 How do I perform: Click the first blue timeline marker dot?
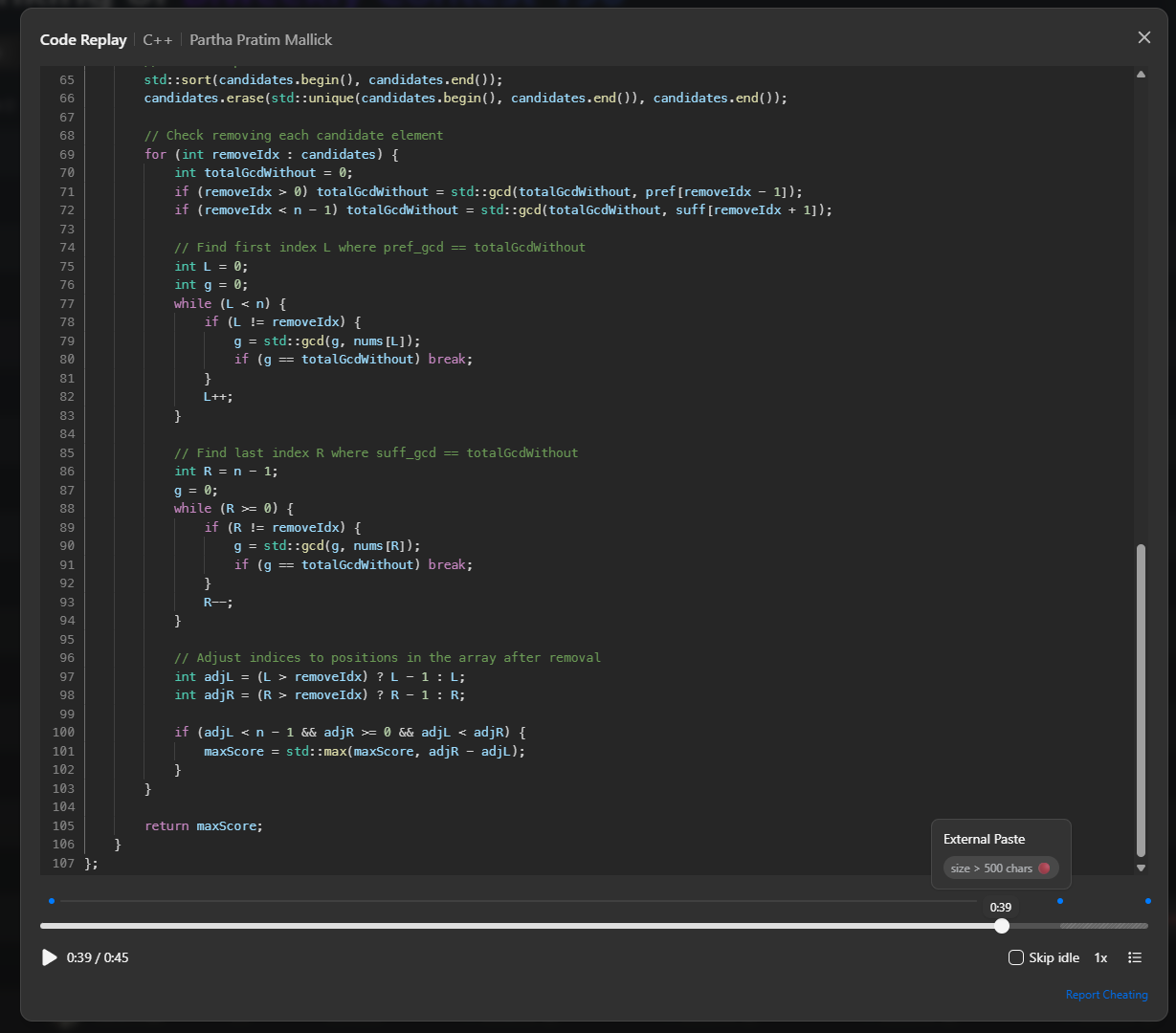52,900
